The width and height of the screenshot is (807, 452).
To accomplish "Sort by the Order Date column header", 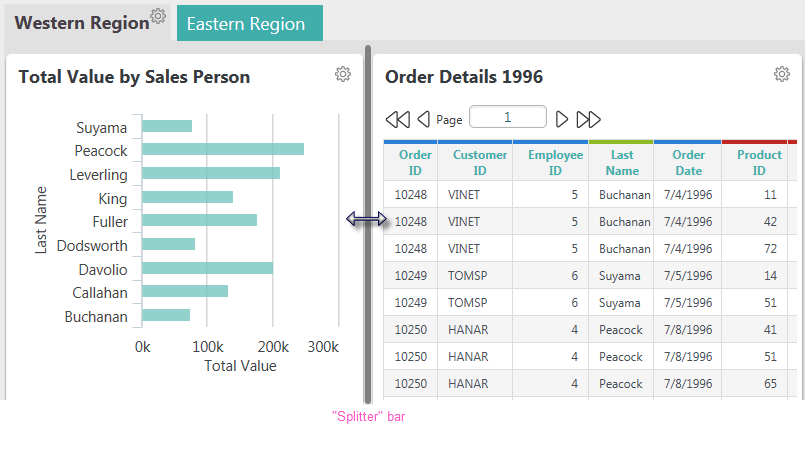I will click(688, 163).
